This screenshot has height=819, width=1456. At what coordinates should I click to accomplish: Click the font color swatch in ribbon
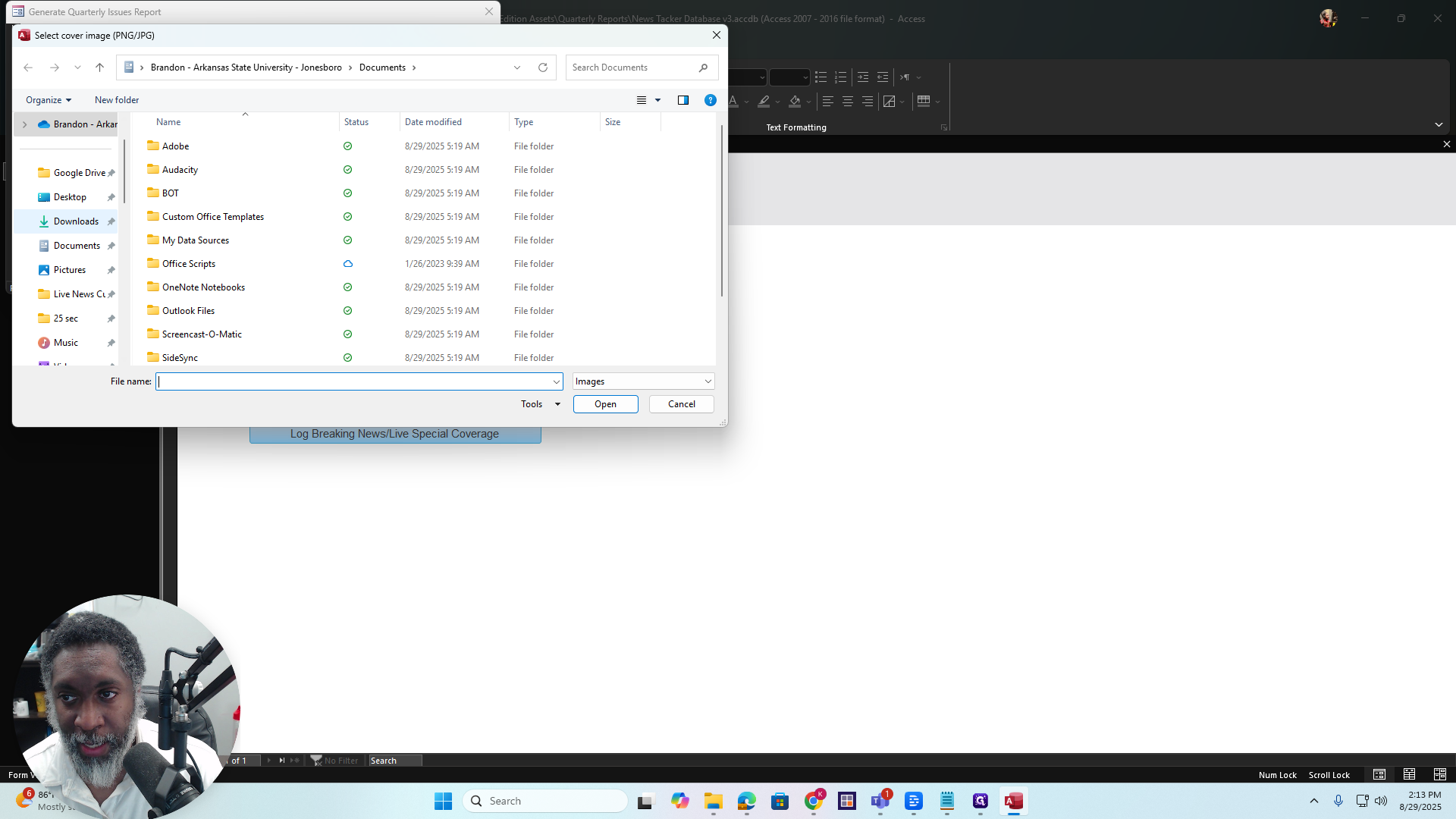(733, 101)
